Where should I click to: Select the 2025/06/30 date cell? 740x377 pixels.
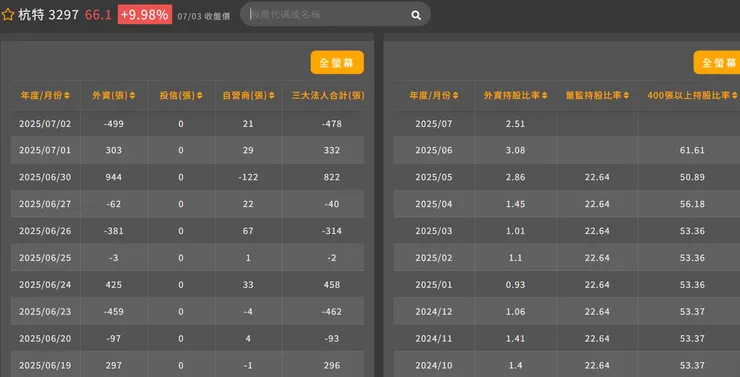coord(45,177)
